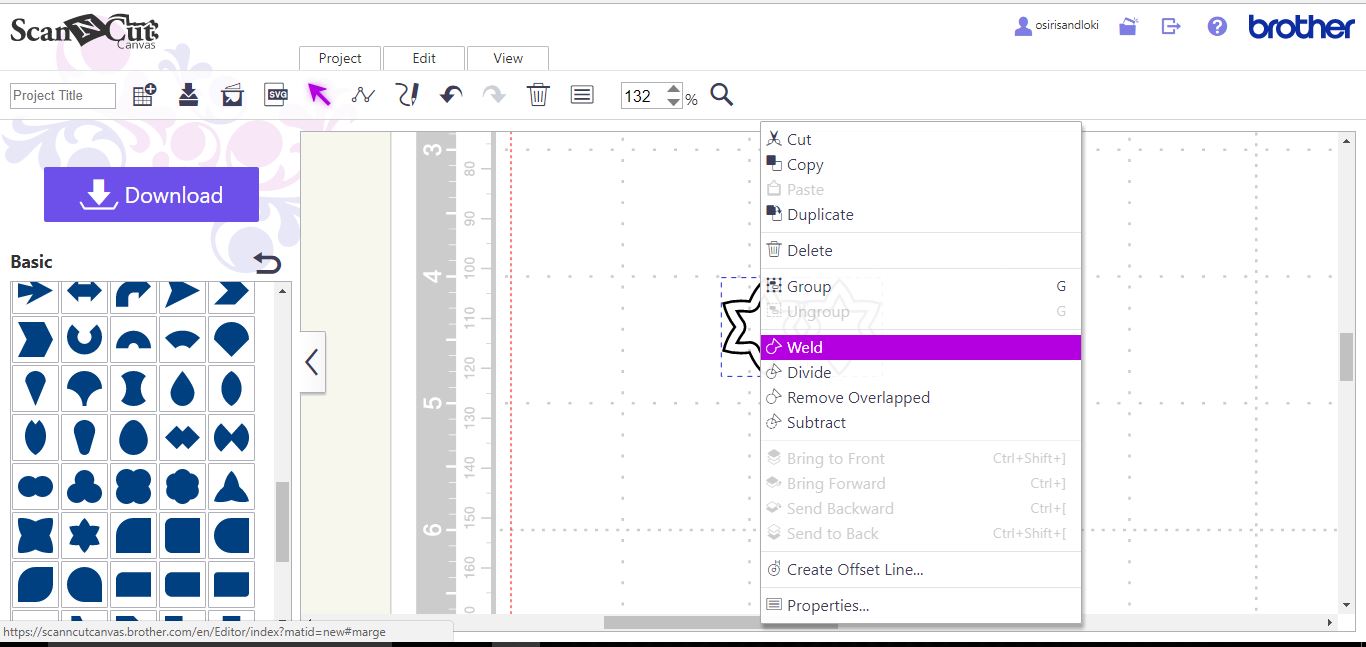Click the trash Delete icon
Viewport: 1366px width, 647px height.
coord(538,94)
